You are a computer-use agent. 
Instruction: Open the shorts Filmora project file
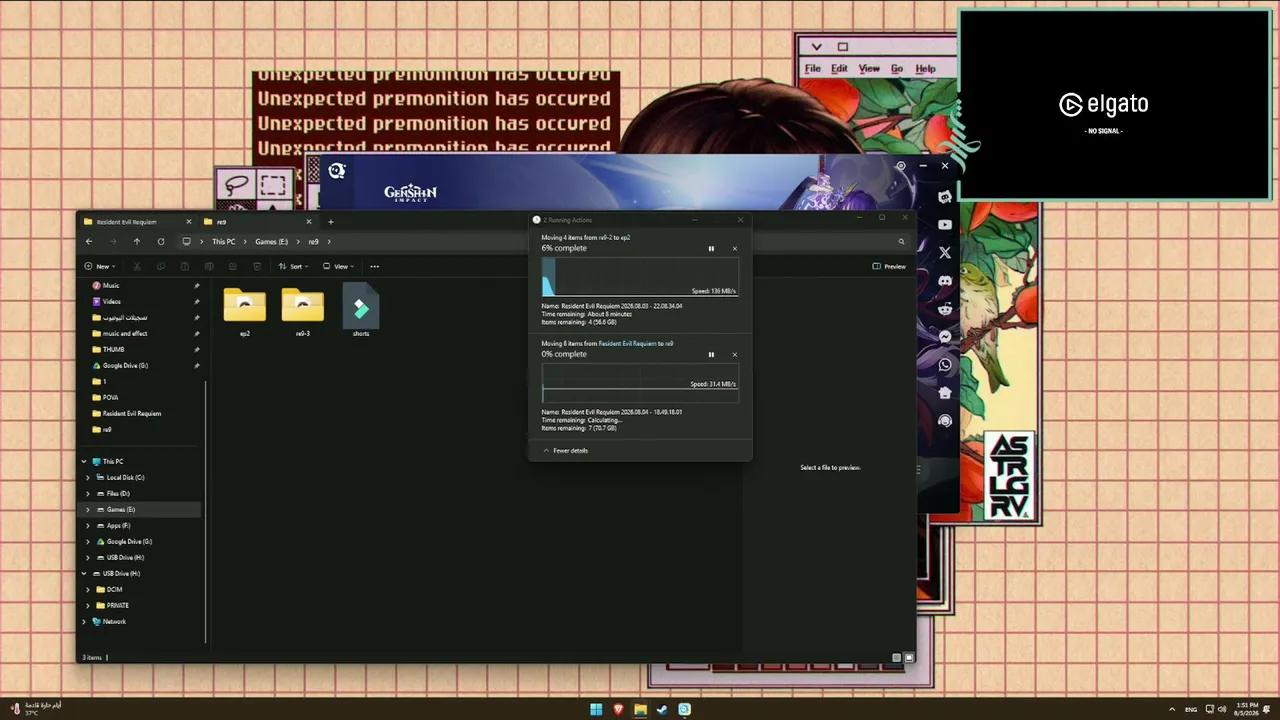361,310
